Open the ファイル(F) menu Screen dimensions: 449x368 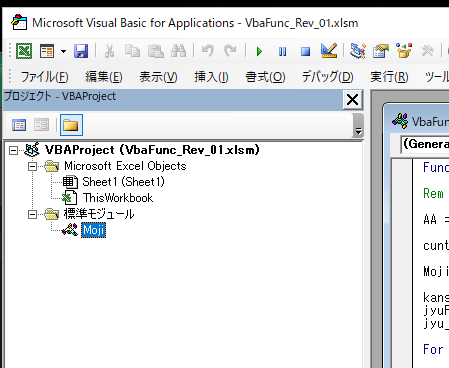tap(45, 77)
